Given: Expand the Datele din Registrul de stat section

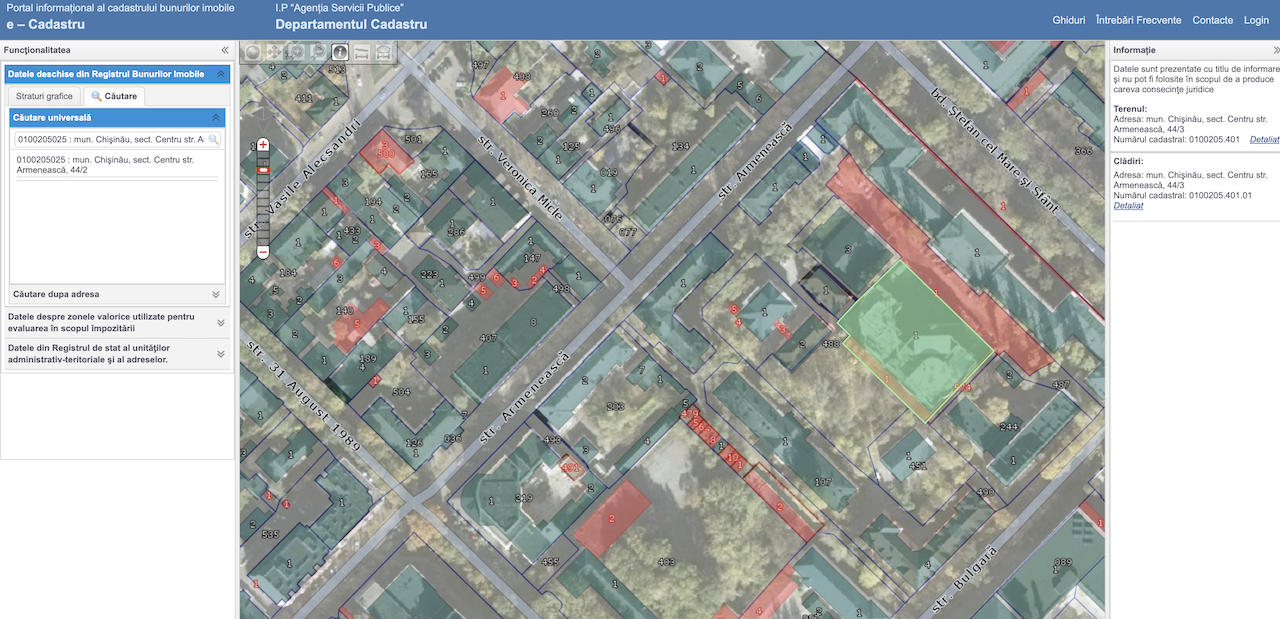Looking at the screenshot, I should coord(219,354).
